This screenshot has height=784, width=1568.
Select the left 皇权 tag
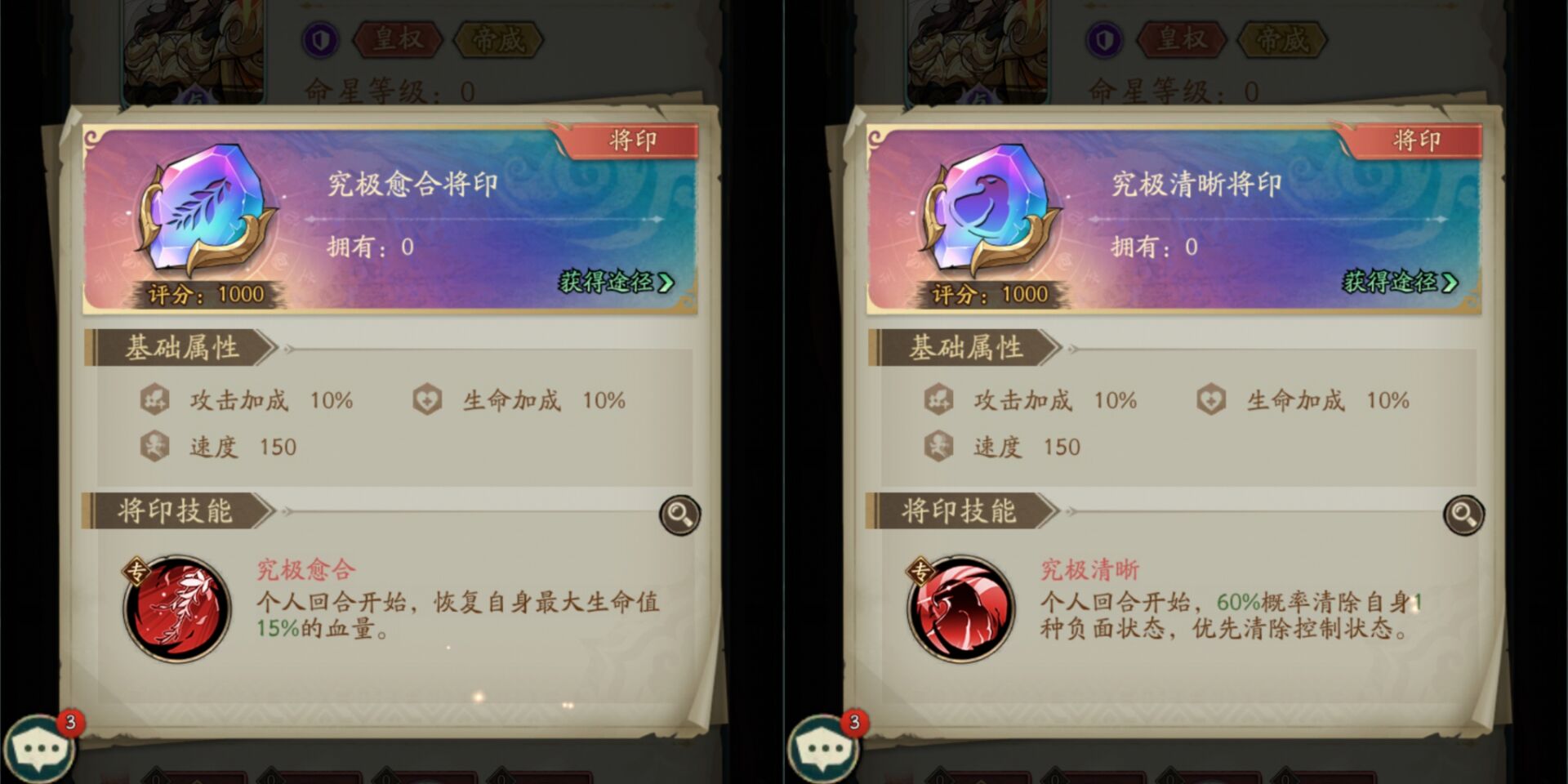coord(399,38)
